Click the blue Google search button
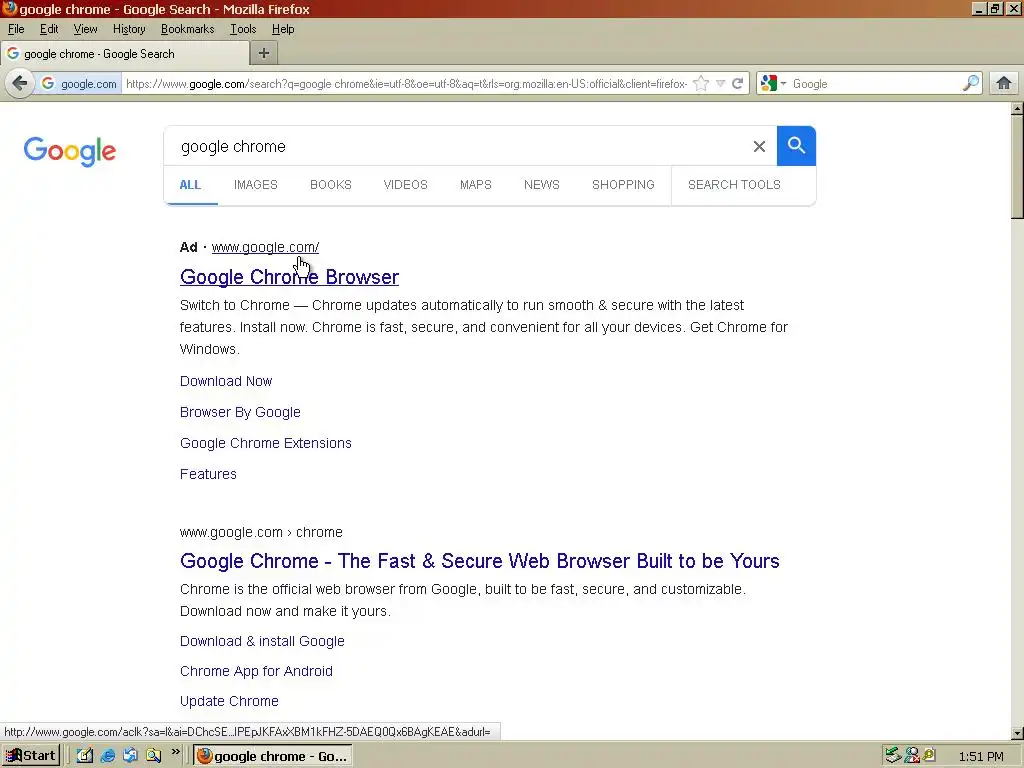The width and height of the screenshot is (1024, 768). click(796, 146)
